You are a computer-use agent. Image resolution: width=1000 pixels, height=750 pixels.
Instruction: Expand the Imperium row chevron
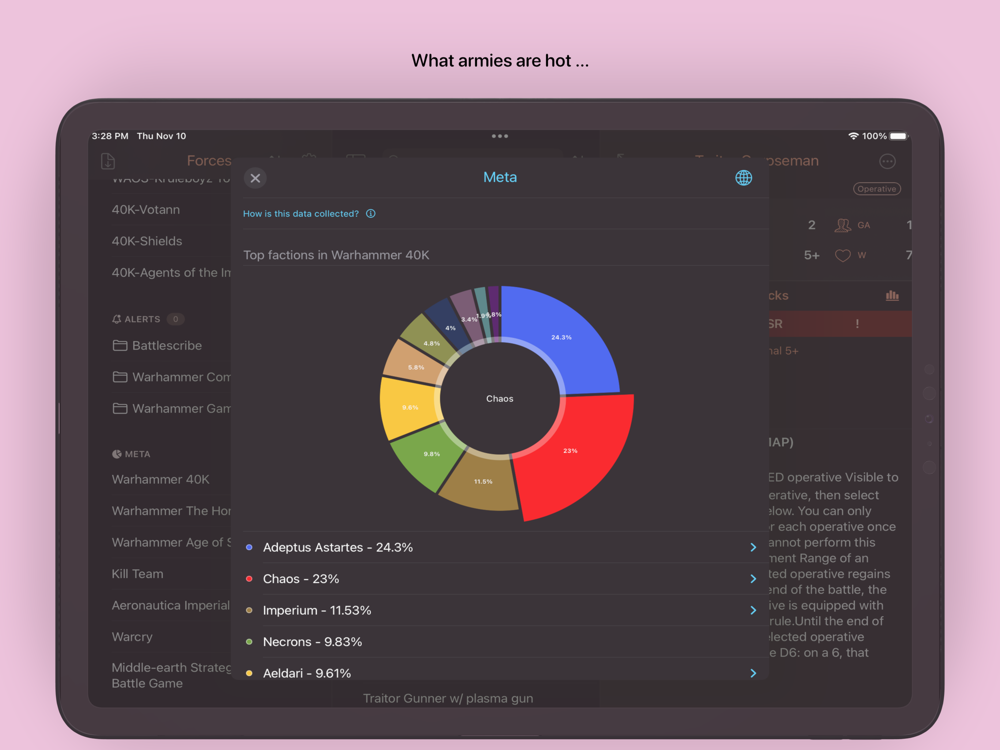pyautogui.click(x=753, y=610)
